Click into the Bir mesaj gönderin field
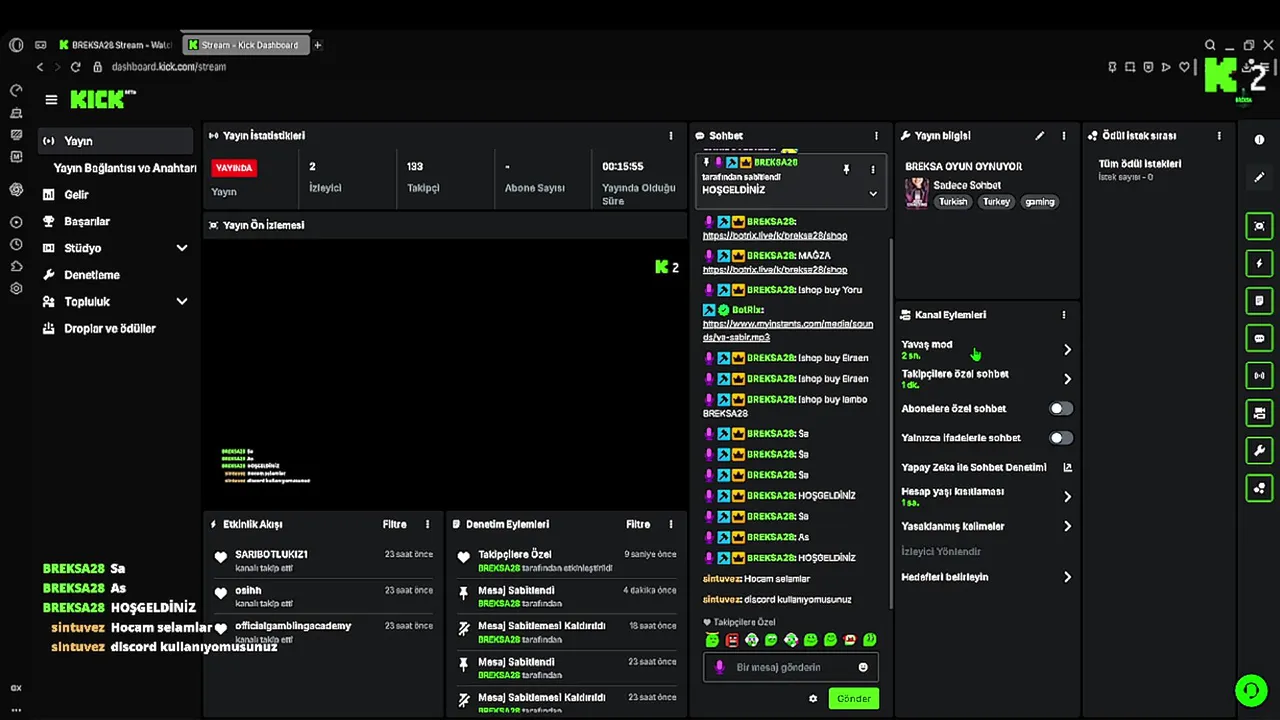Screen dimensions: 1280x720 click(x=791, y=667)
